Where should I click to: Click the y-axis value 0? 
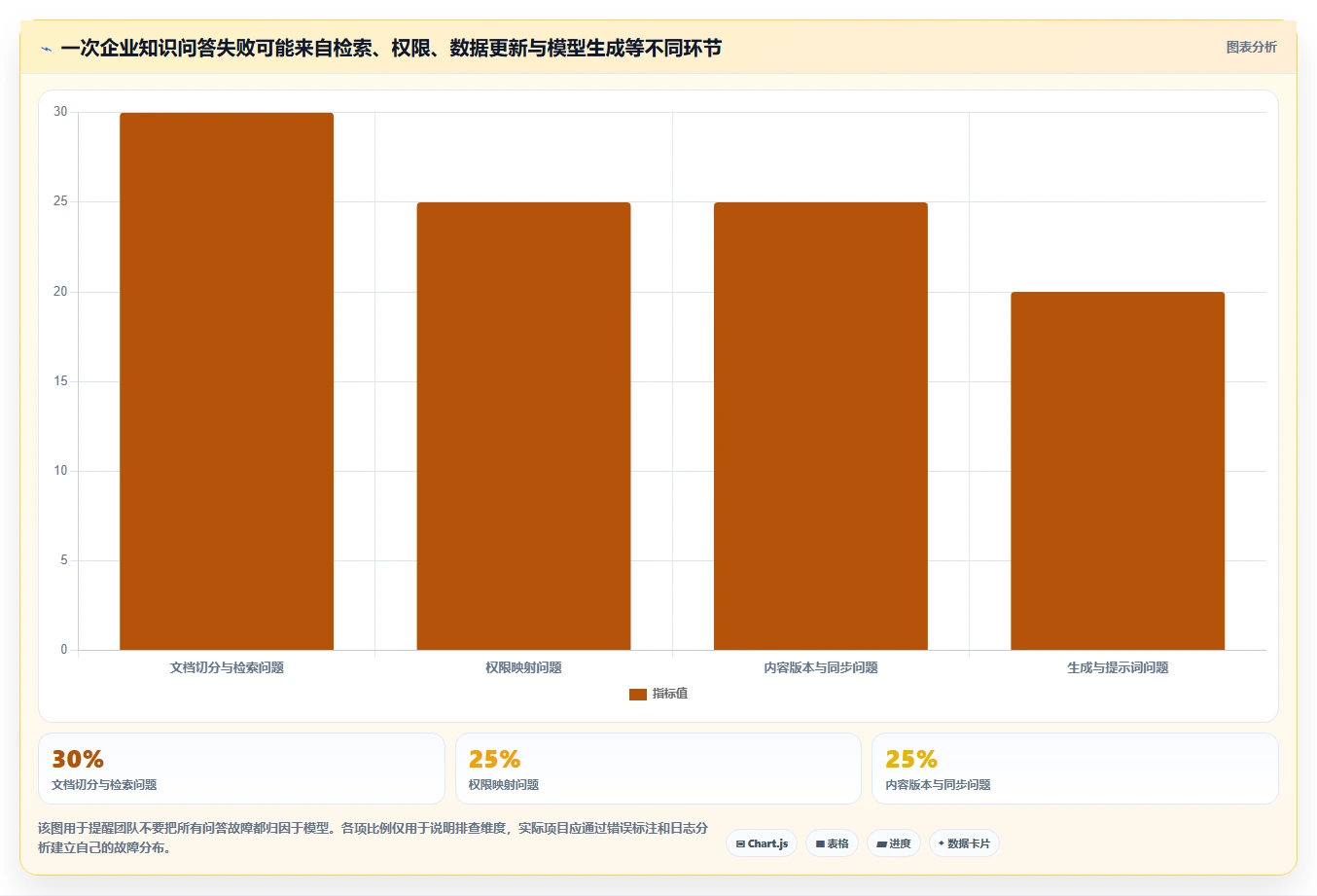coord(64,650)
